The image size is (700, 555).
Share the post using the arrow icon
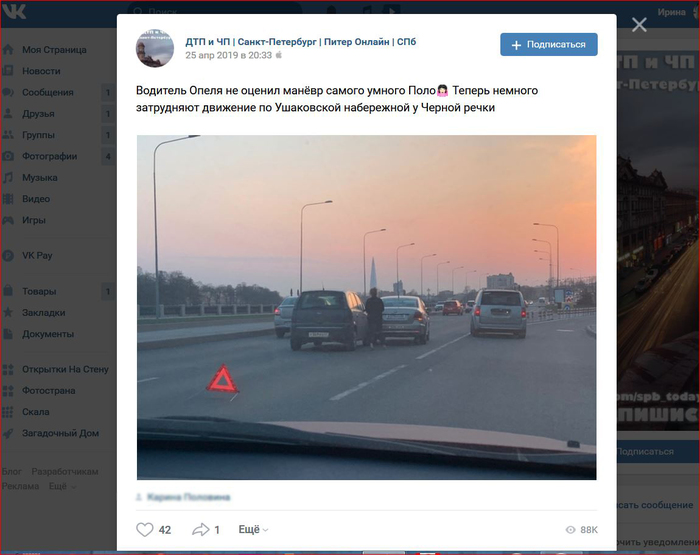tap(200, 530)
